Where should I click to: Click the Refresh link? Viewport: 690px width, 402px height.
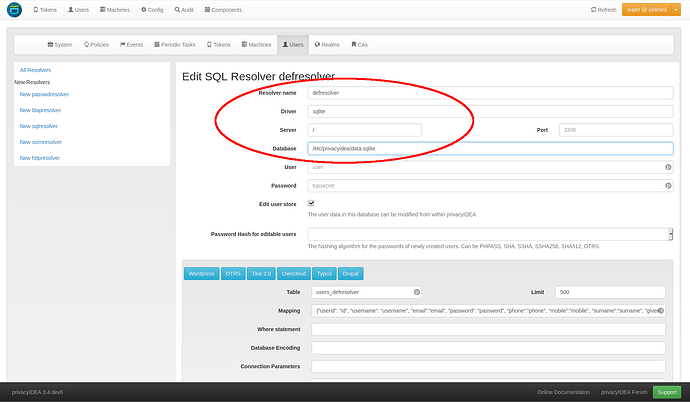point(604,10)
